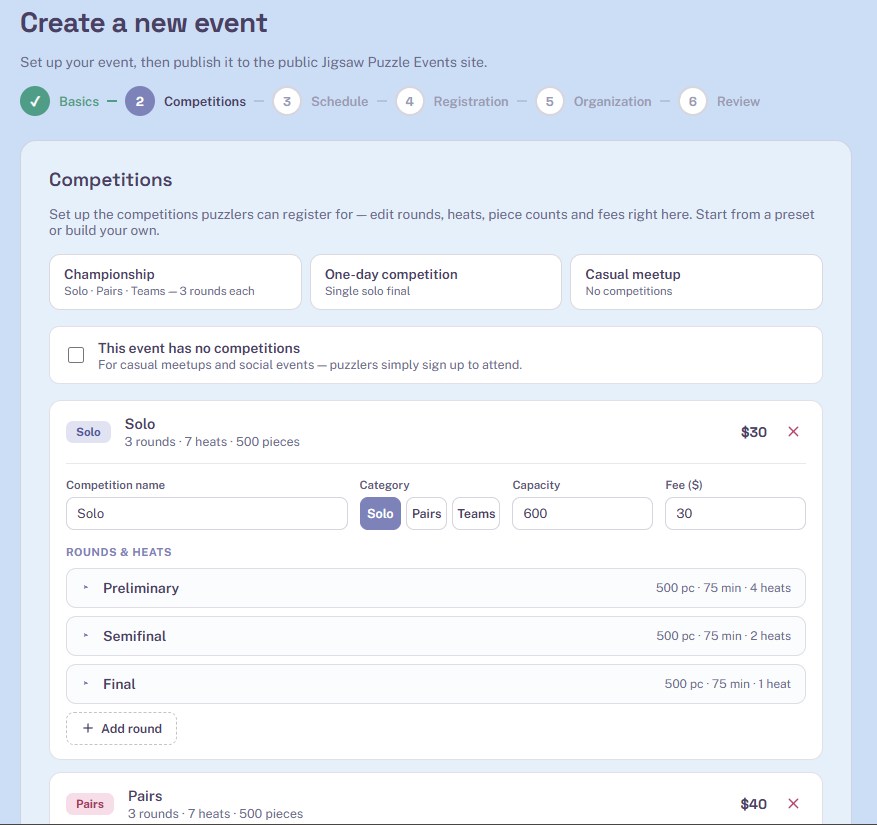The height and width of the screenshot is (825, 877).
Task: Apply the Championship preset
Action: (175, 282)
